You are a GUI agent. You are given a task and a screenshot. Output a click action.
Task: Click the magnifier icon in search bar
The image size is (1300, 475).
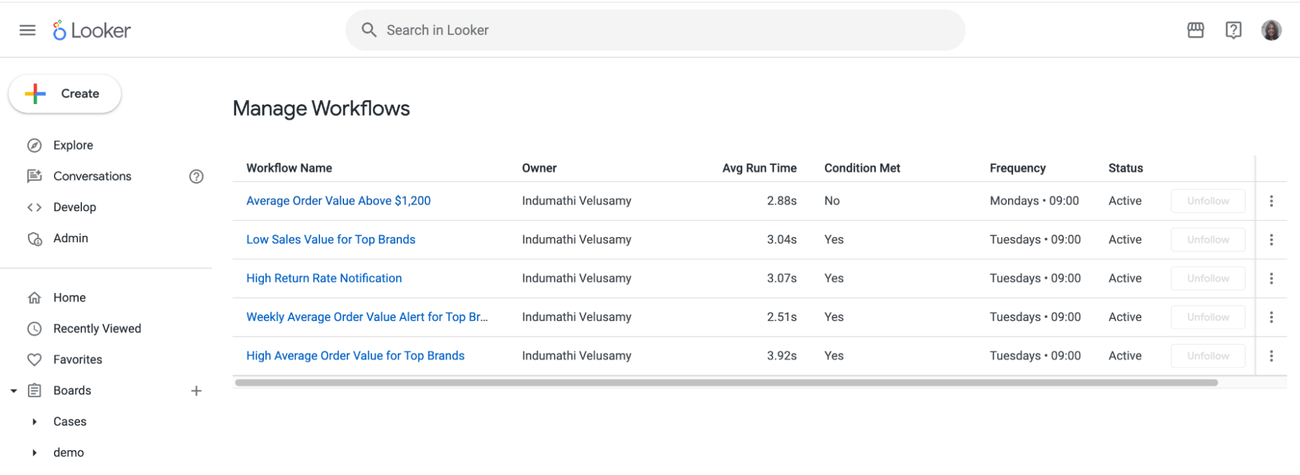pos(369,30)
